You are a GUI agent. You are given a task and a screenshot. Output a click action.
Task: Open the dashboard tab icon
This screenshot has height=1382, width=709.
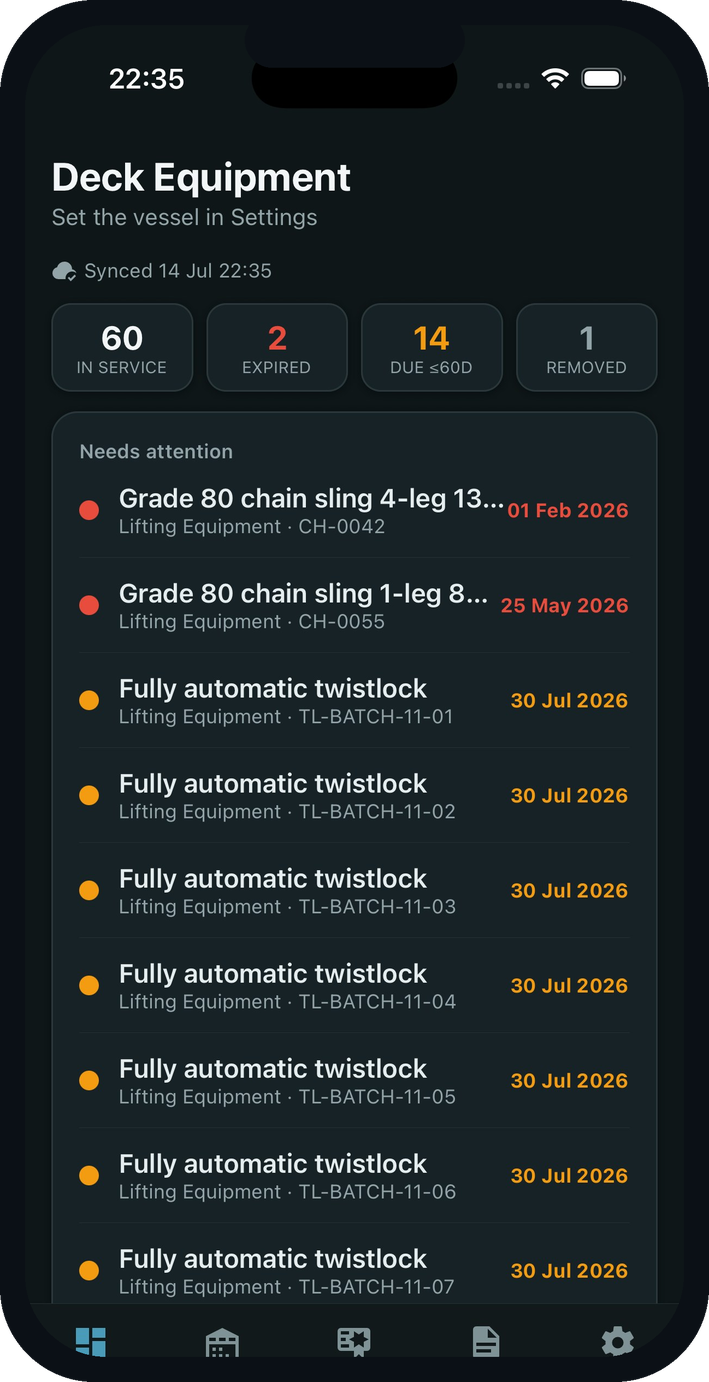click(91, 1342)
